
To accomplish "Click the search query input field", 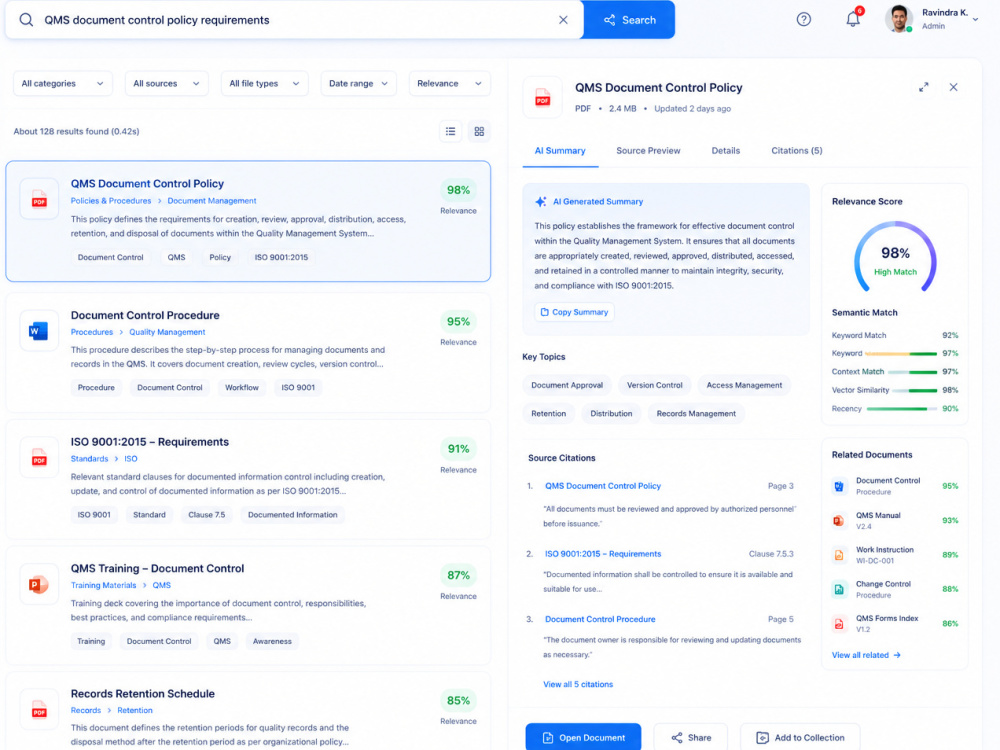I will [x=293, y=20].
